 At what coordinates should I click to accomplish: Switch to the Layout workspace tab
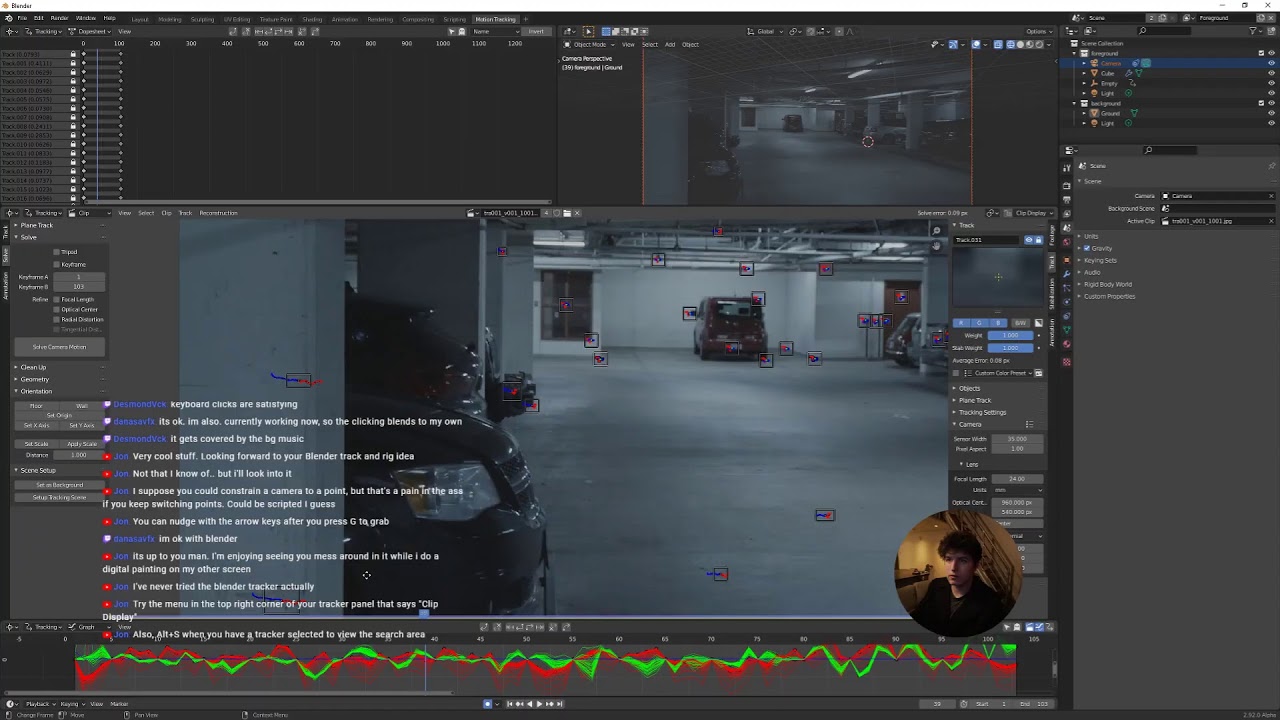pos(140,19)
